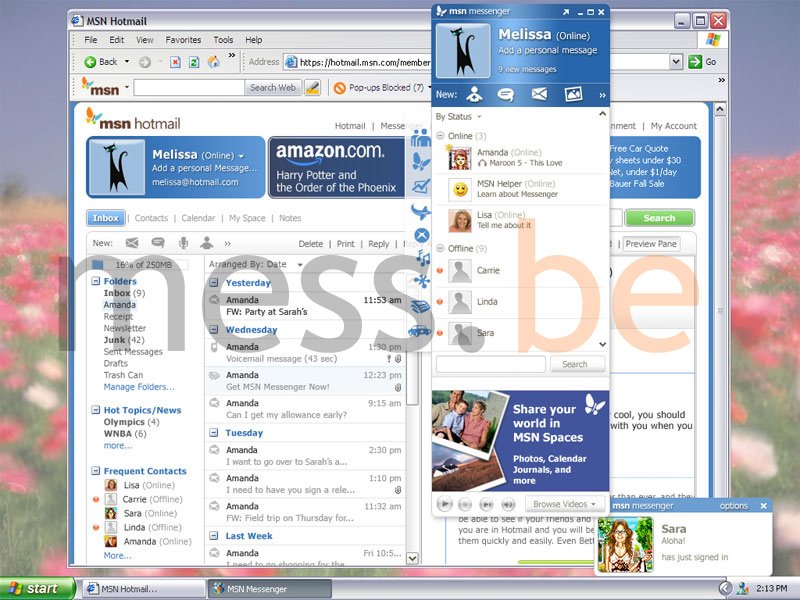Viewport: 800px width, 600px height.
Task: Click the microphone icon in Hotmail's New bar
Action: 183,243
